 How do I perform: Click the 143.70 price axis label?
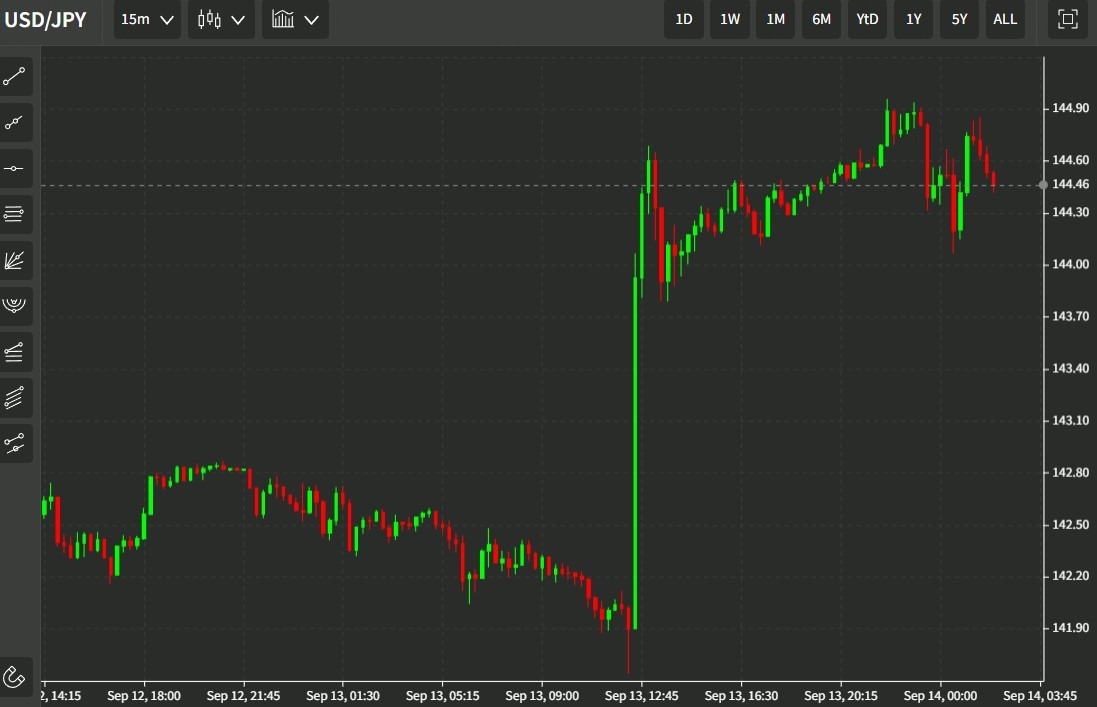pyautogui.click(x=1070, y=316)
